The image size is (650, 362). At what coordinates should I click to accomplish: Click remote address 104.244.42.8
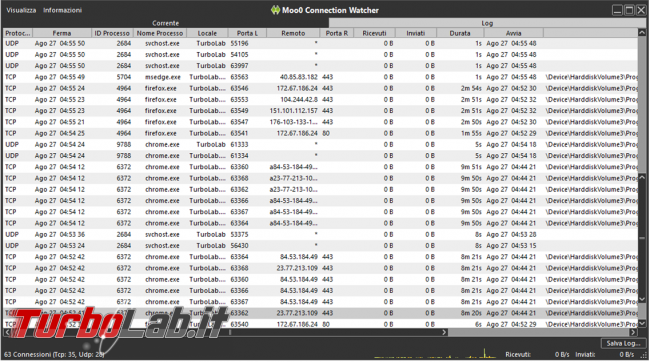pos(299,100)
